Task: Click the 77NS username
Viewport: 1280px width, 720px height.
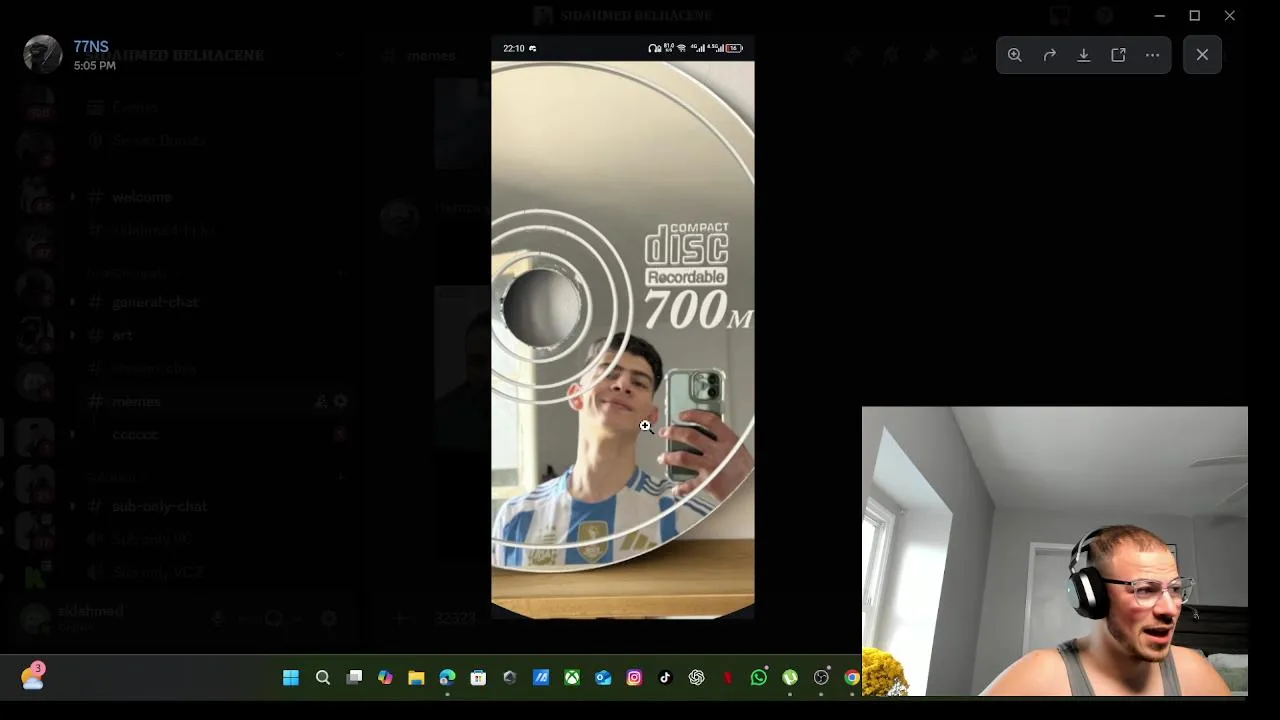Action: point(90,47)
